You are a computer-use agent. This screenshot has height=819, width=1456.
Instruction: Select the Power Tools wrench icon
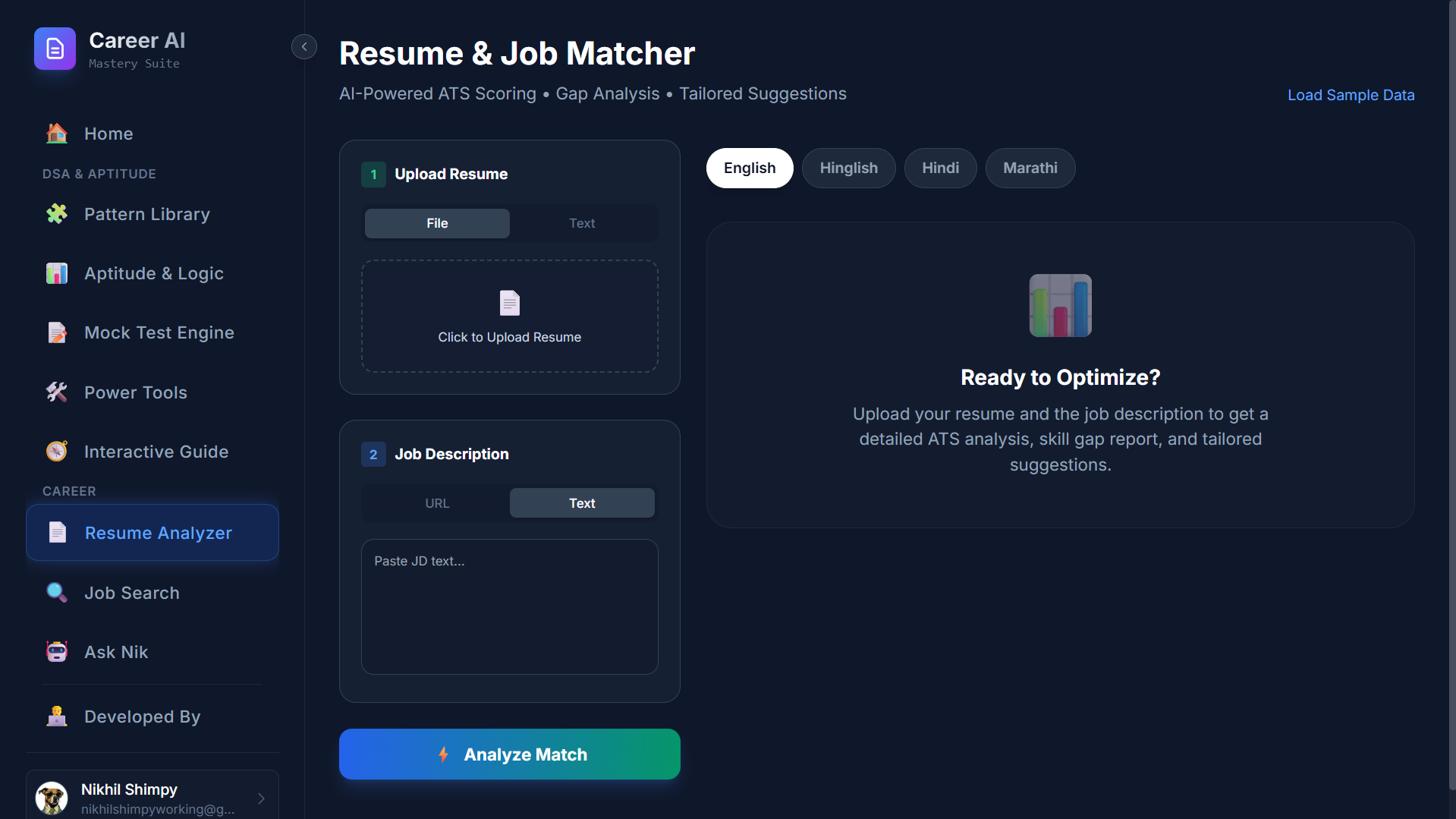click(56, 392)
